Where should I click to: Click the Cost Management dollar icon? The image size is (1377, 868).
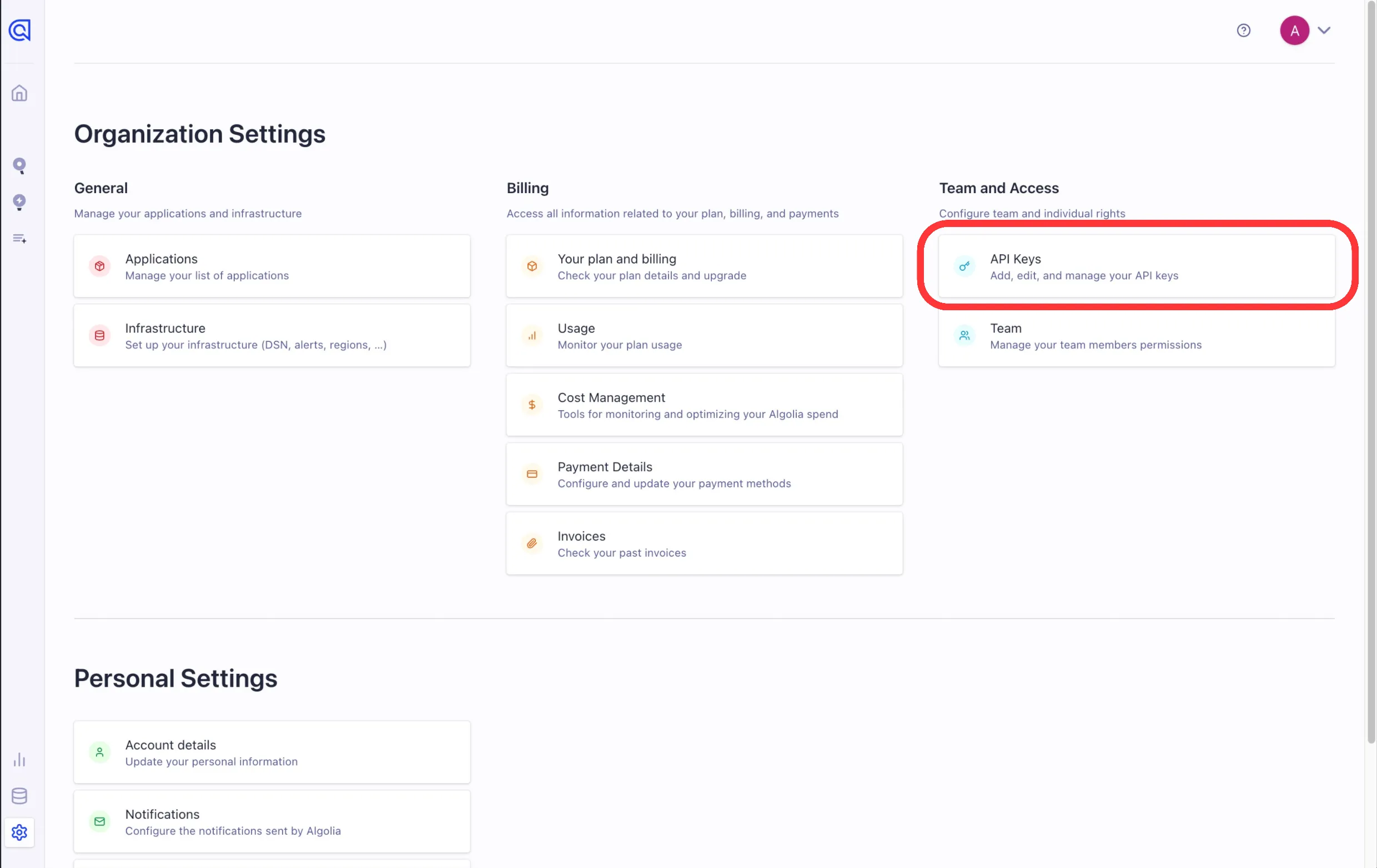point(532,405)
